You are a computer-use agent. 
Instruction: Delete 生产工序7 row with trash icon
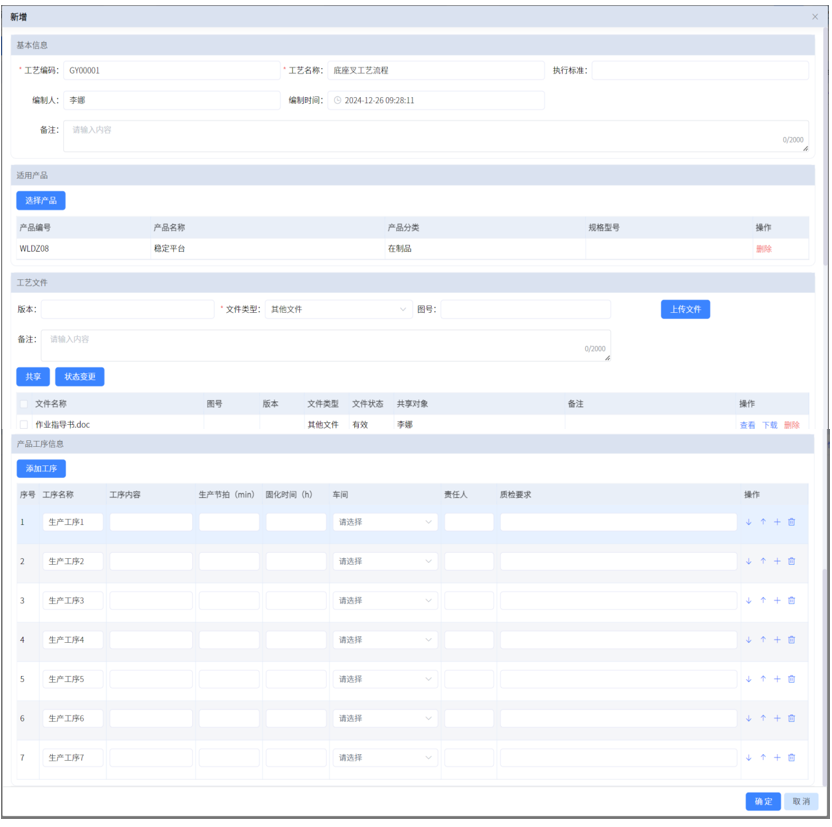click(791, 758)
